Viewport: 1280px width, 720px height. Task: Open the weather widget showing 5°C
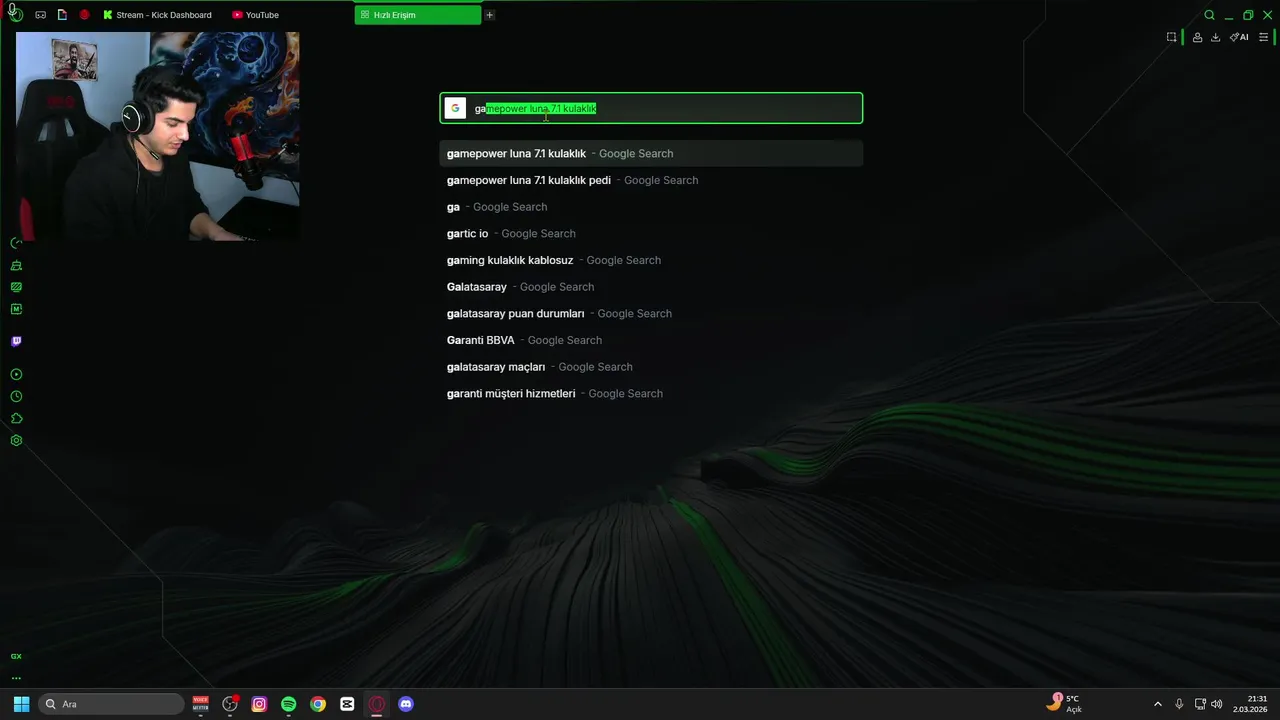point(1065,704)
